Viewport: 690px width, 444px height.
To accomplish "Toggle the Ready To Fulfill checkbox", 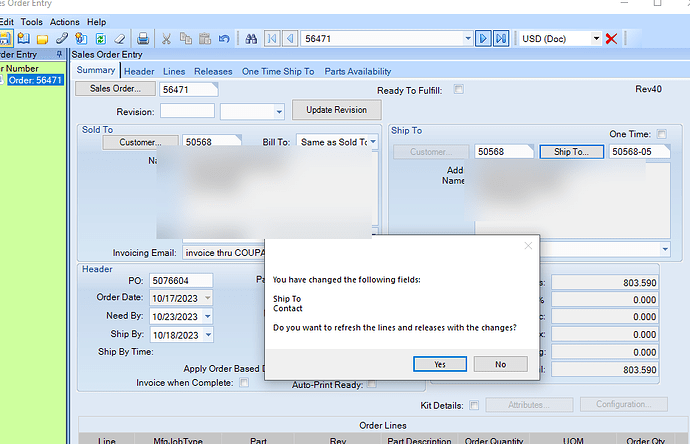I will tap(459, 89).
